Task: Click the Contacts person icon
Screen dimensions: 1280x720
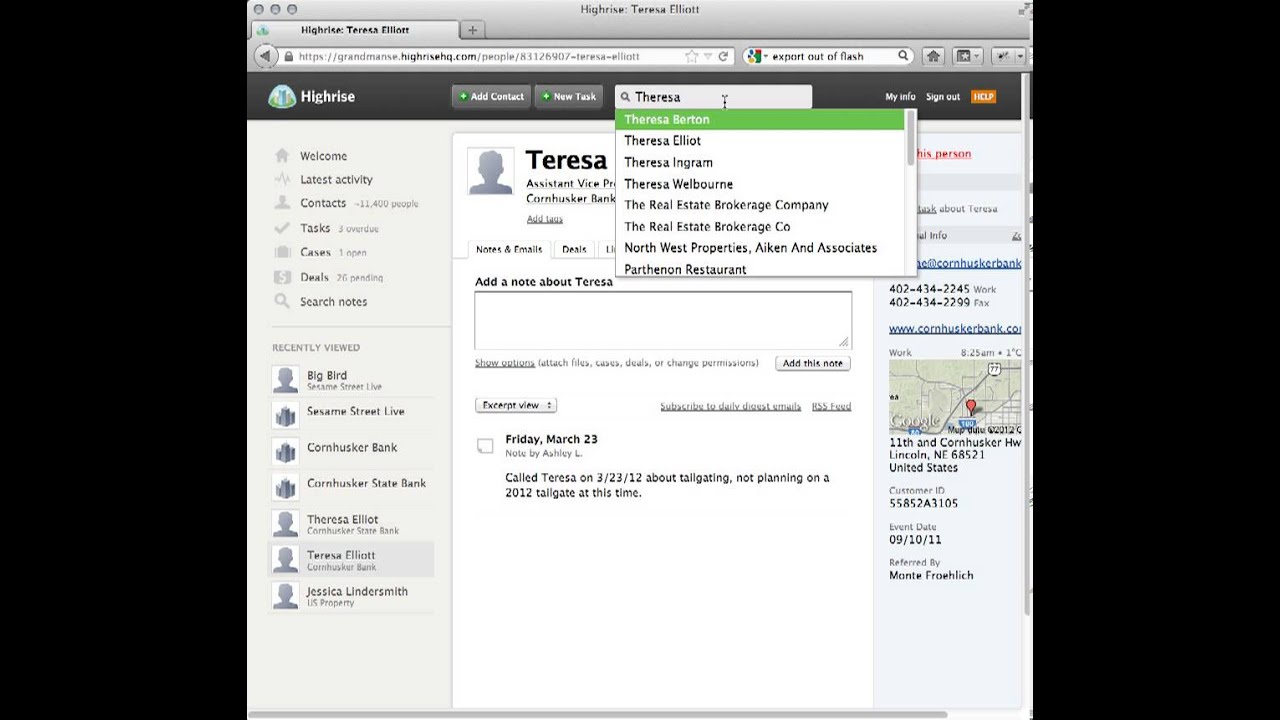Action: [x=282, y=203]
